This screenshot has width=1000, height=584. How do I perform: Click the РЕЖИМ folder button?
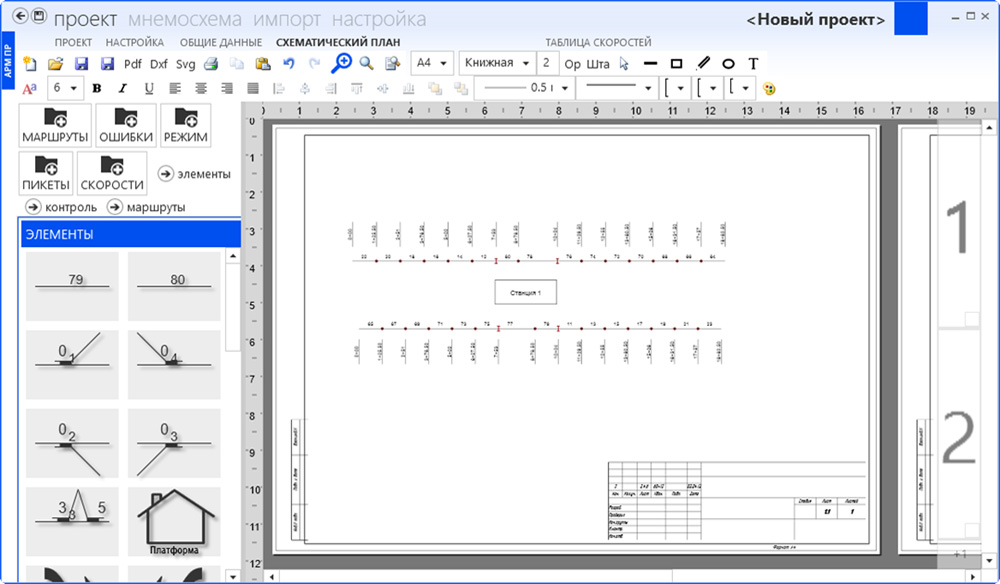[186, 126]
